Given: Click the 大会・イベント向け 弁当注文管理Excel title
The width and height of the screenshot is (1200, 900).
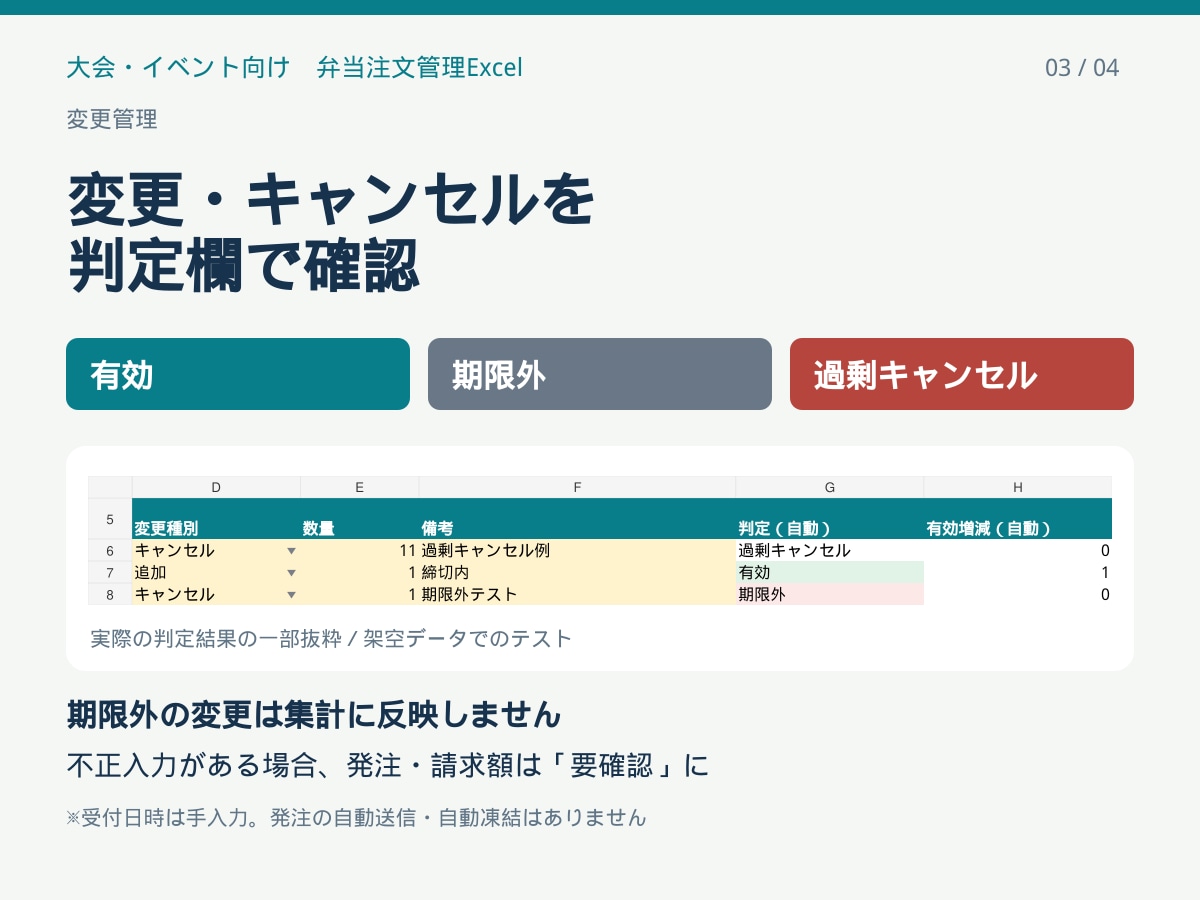Looking at the screenshot, I should (x=294, y=68).
